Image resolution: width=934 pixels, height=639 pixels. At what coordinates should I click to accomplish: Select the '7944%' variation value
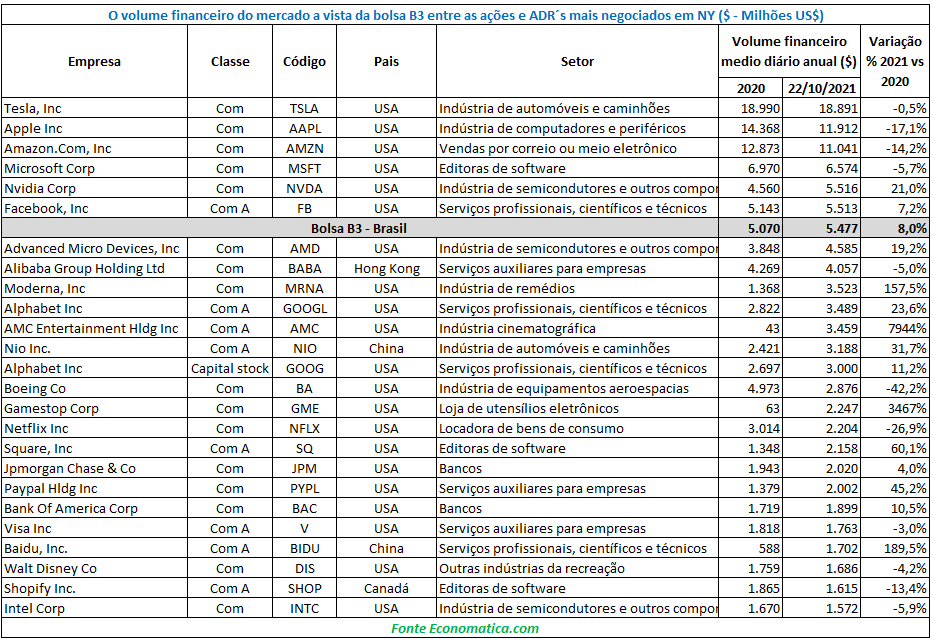coord(907,329)
